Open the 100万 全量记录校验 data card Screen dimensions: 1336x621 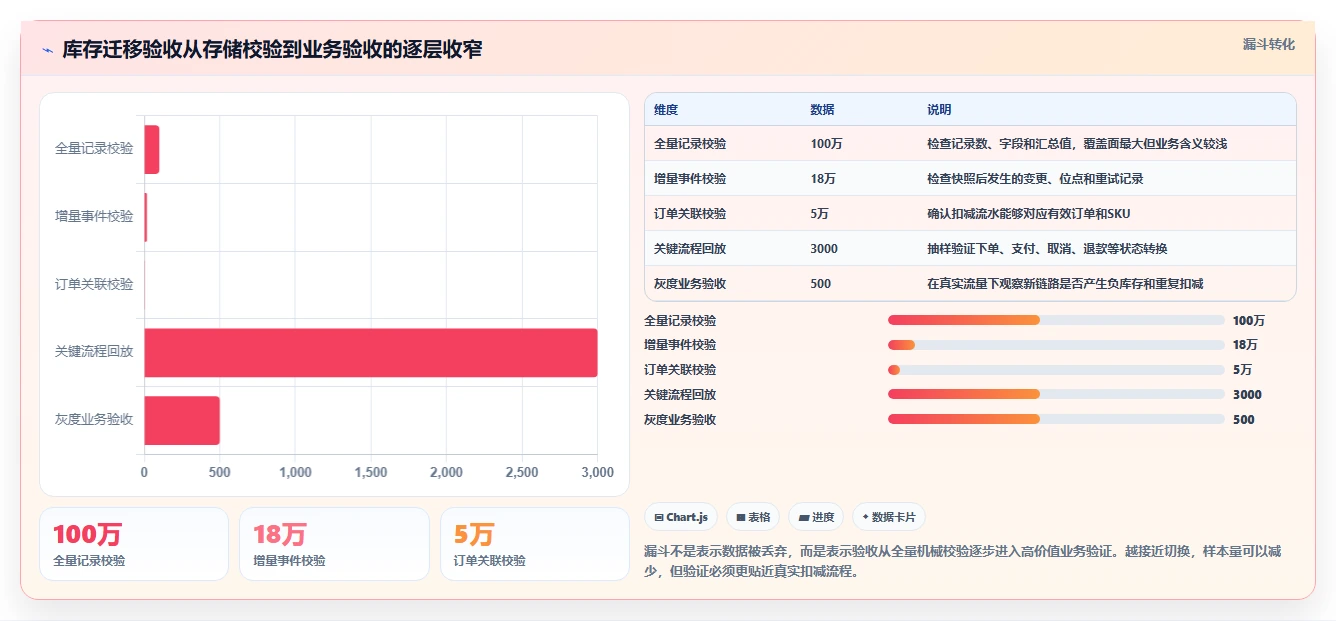pos(134,544)
